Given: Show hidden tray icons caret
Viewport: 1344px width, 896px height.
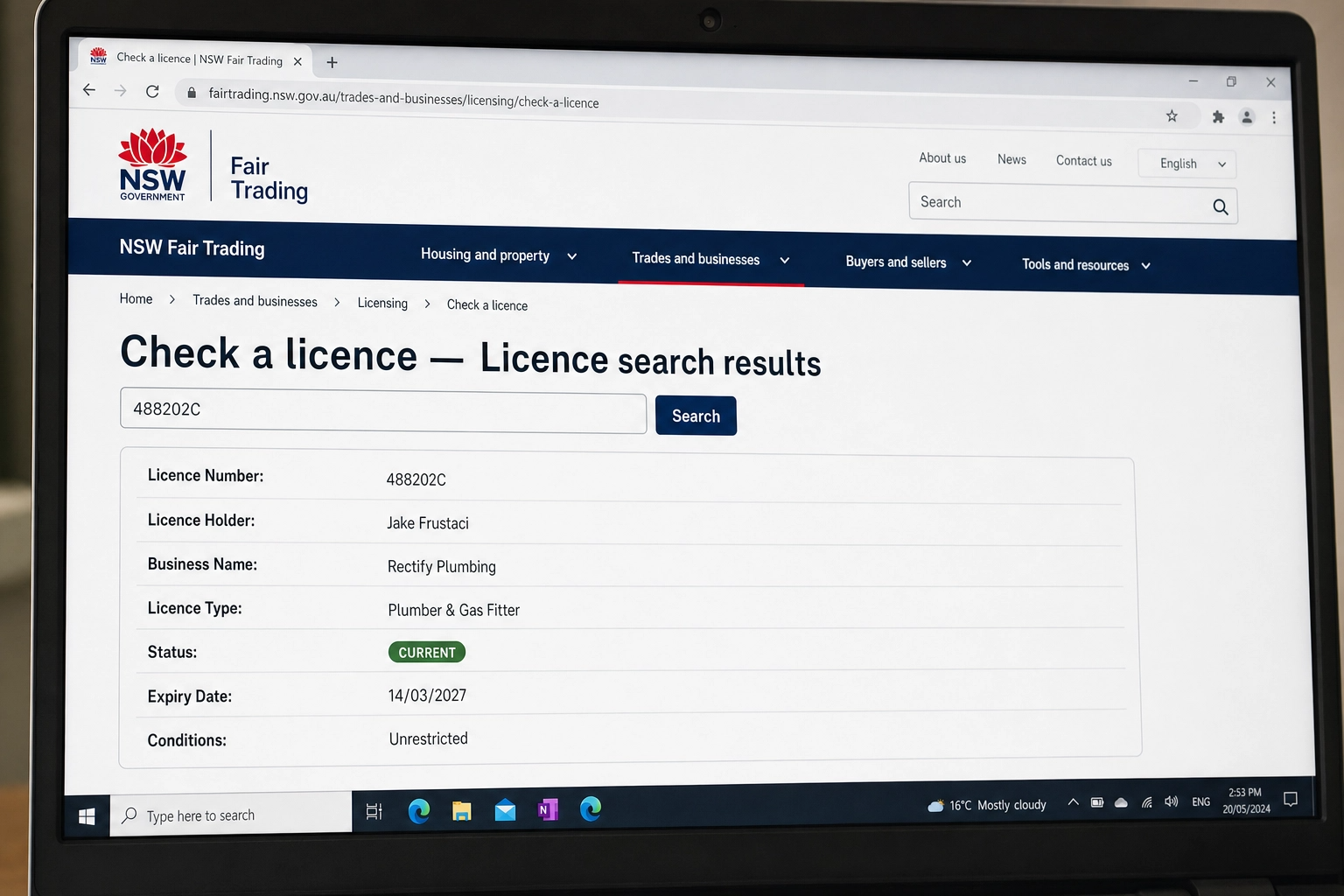Looking at the screenshot, I should tap(1073, 801).
